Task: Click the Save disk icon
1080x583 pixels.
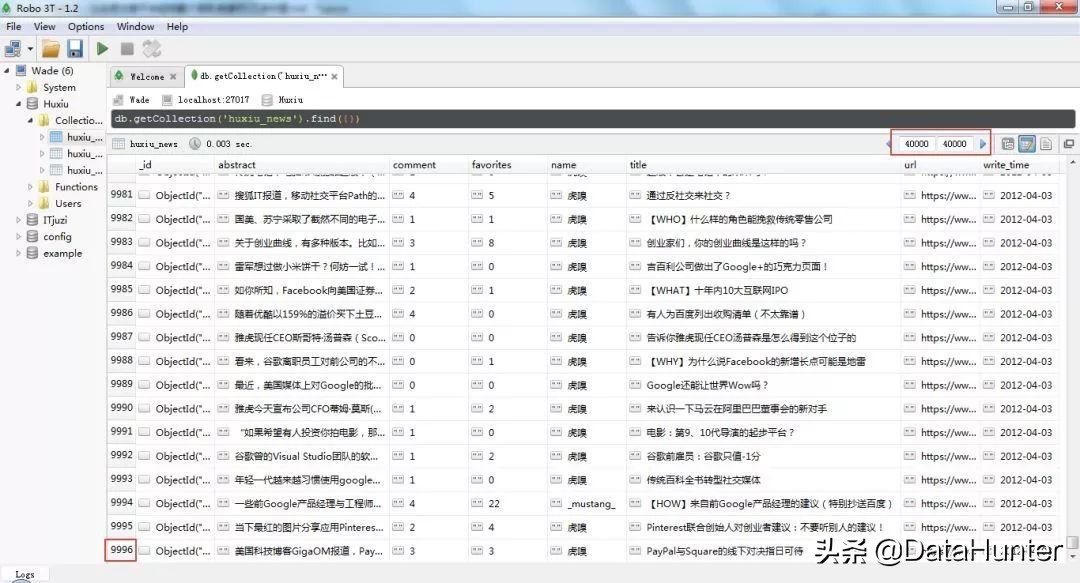Action: click(75, 48)
